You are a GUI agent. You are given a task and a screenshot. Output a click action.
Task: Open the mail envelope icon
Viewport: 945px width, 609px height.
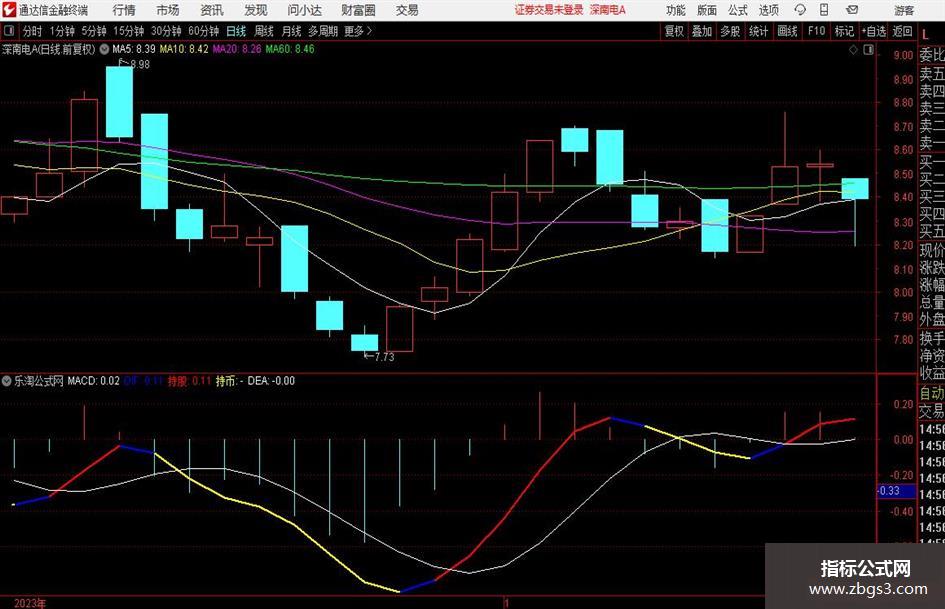click(852, 10)
